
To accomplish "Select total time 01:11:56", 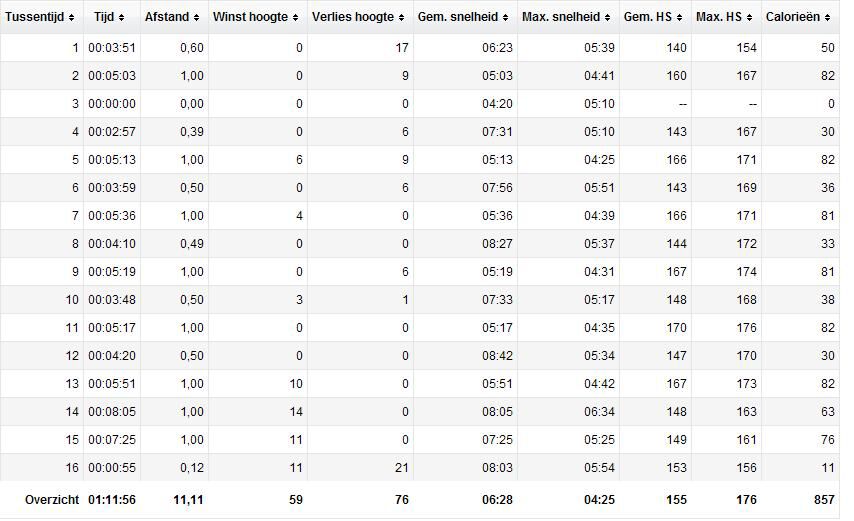I will (x=112, y=500).
